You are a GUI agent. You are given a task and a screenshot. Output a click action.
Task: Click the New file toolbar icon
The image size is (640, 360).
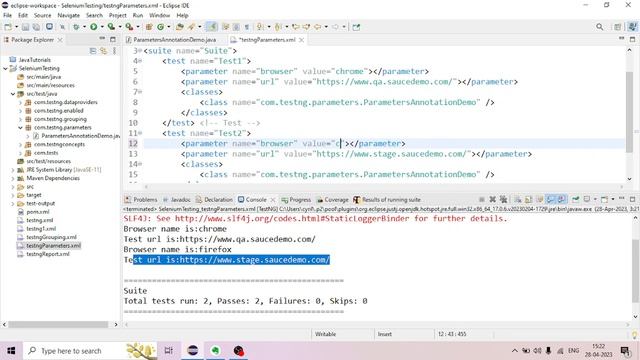tap(8, 27)
